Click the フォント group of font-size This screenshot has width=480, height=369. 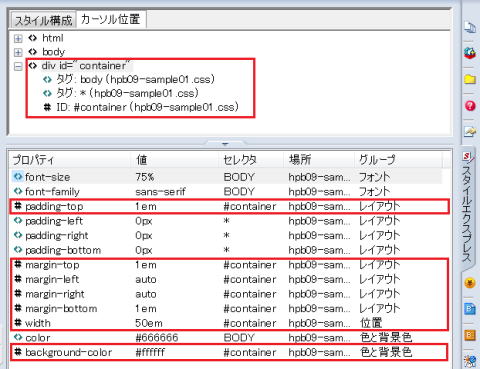click(375, 177)
